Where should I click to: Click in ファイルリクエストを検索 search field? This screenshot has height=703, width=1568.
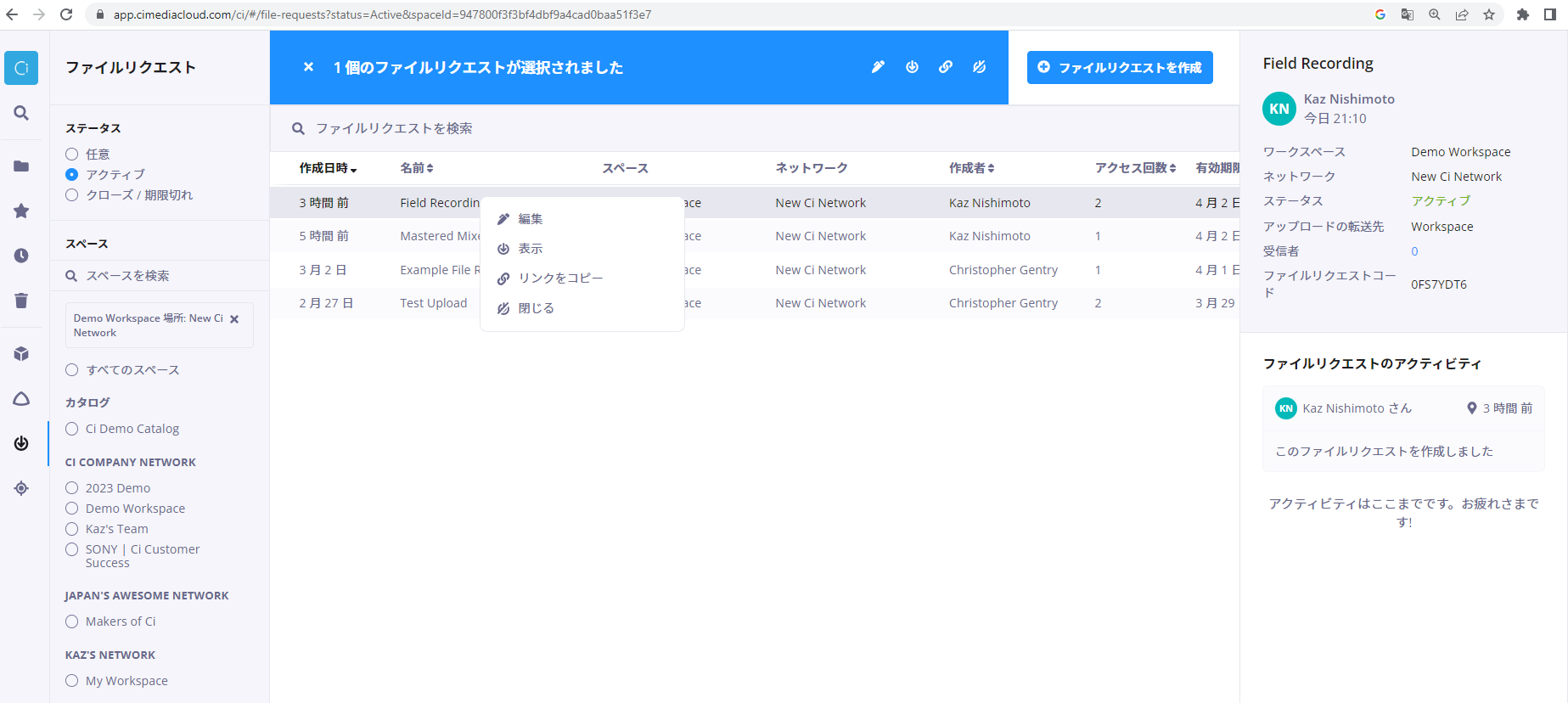(x=755, y=128)
